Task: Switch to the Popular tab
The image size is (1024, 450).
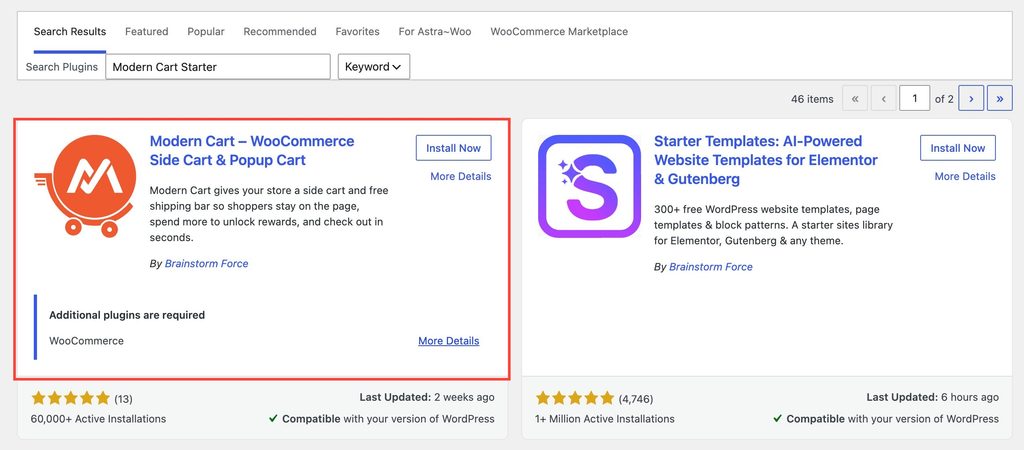Action: coord(206,31)
